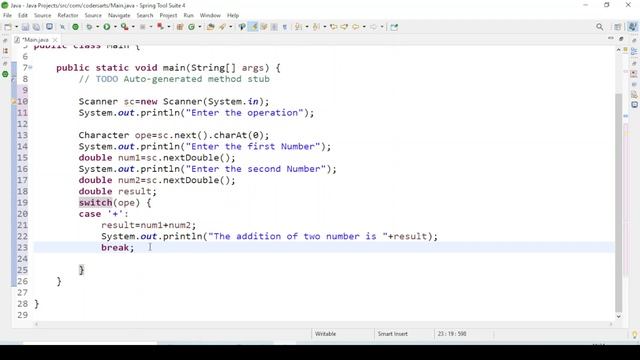Screen dimensions: 640x360
Task: Click the warning marker on line 10
Action: 14,101
